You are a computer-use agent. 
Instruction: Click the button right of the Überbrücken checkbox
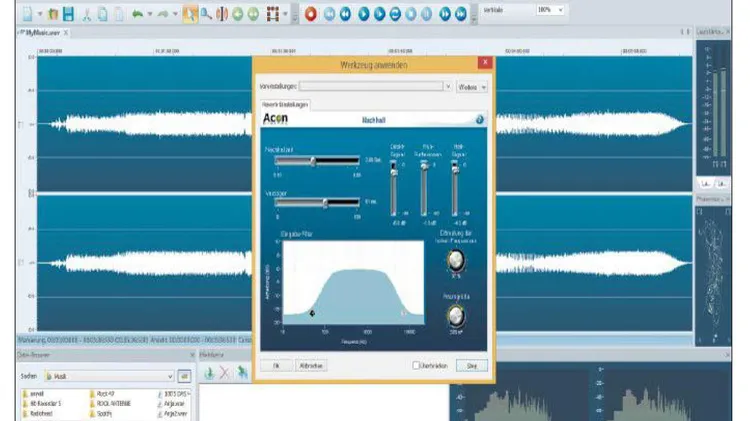(x=472, y=366)
